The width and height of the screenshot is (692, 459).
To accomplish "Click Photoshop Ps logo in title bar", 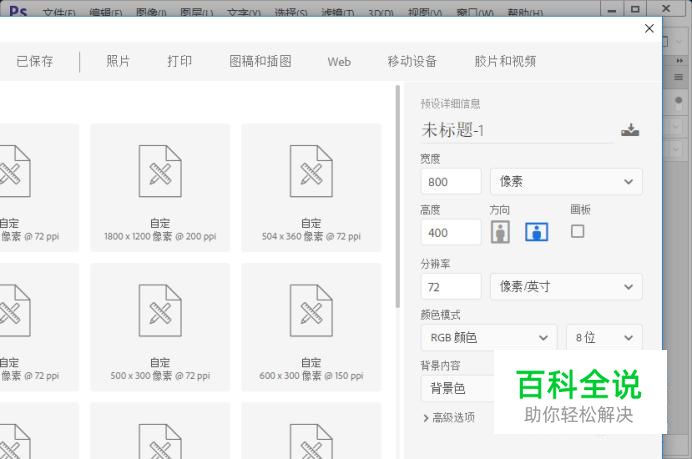I will click(x=18, y=11).
